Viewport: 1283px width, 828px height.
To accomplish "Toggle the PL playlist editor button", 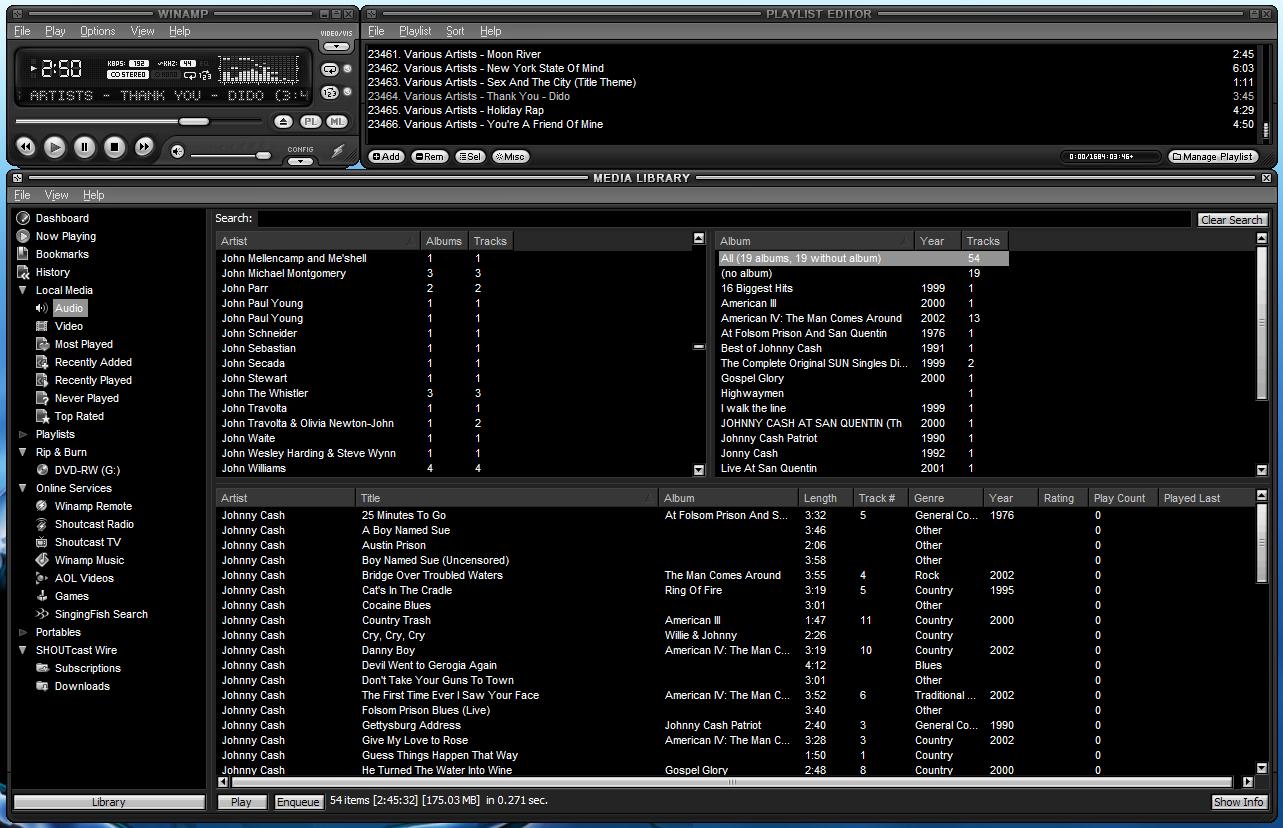I will click(311, 122).
